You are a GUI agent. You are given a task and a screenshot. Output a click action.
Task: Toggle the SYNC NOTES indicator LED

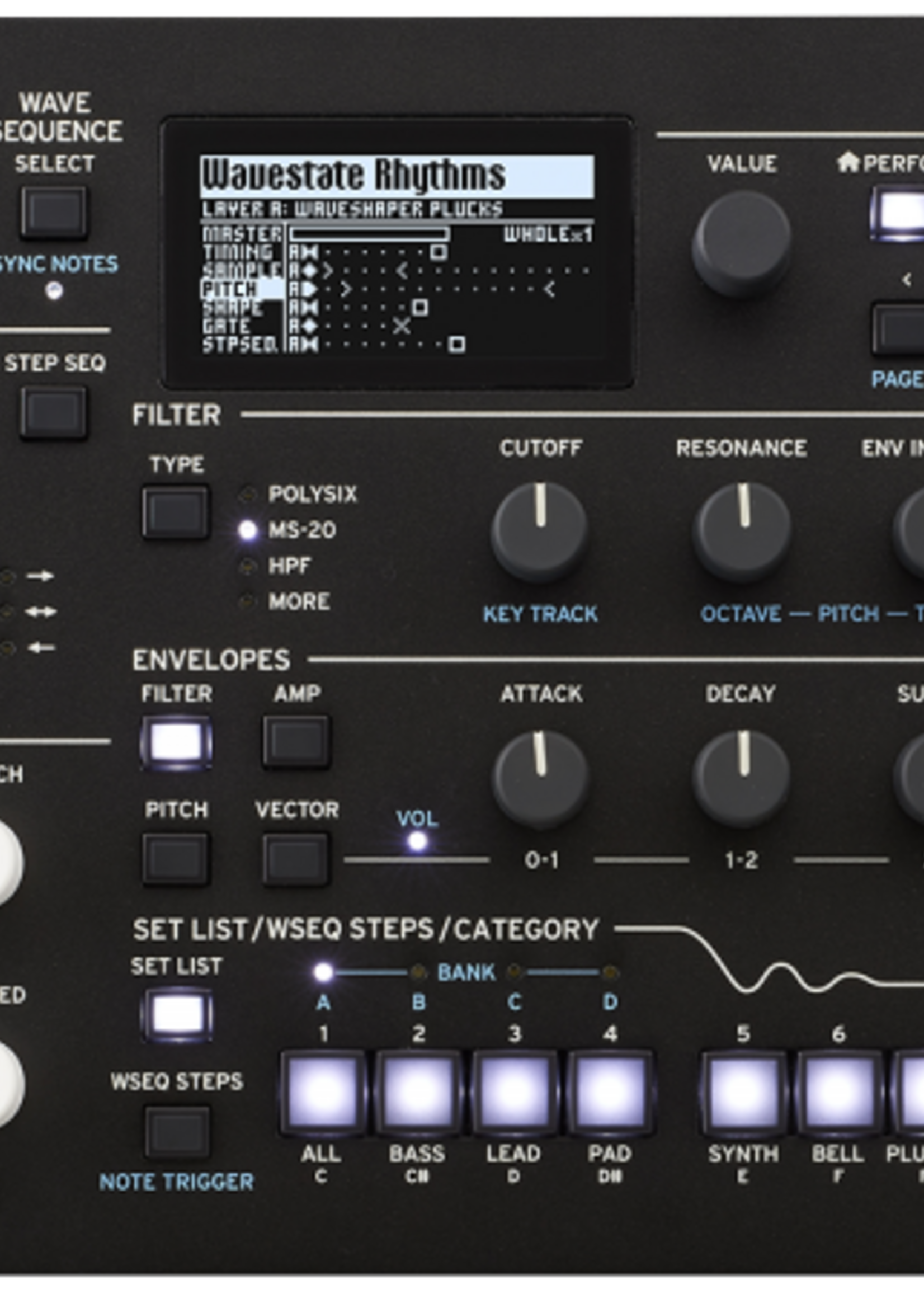[54, 291]
